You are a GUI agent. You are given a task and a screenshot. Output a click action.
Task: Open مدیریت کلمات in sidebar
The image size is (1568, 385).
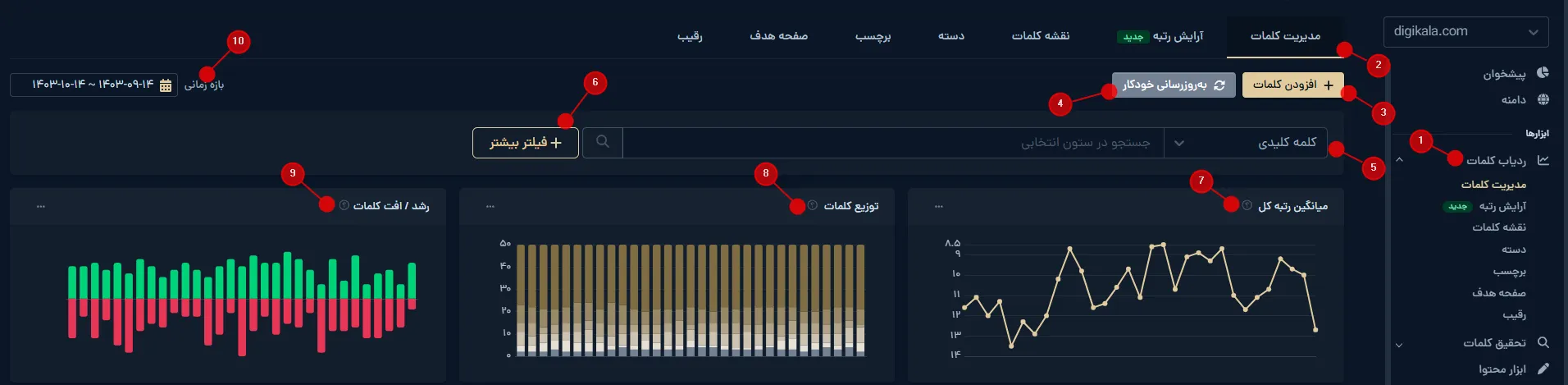pyautogui.click(x=1493, y=185)
